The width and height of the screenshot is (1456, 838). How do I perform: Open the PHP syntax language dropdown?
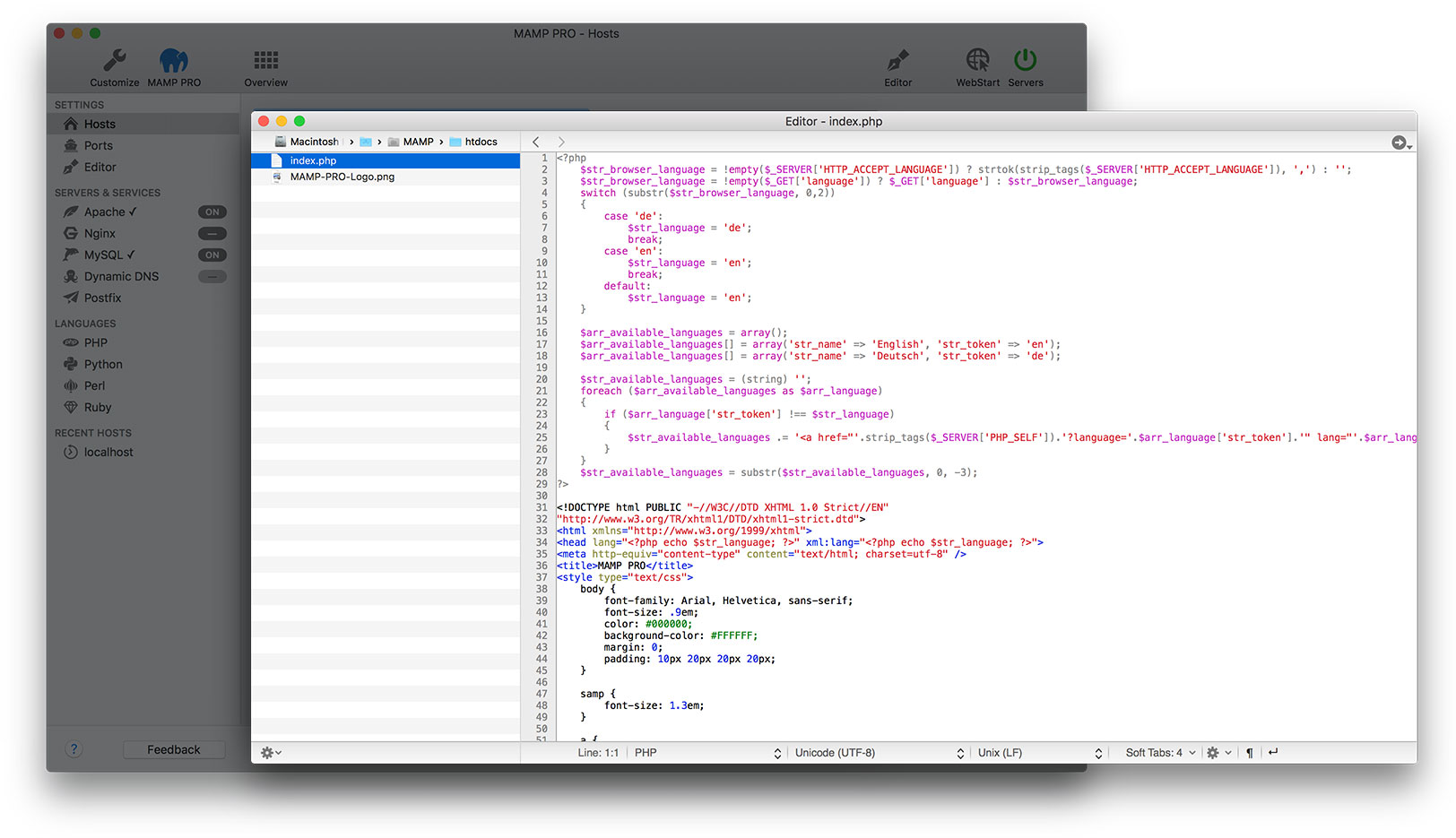pos(707,753)
